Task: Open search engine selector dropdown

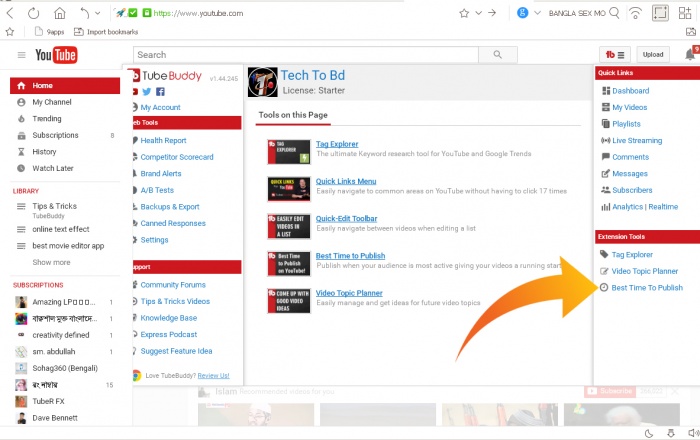Action: coord(538,13)
